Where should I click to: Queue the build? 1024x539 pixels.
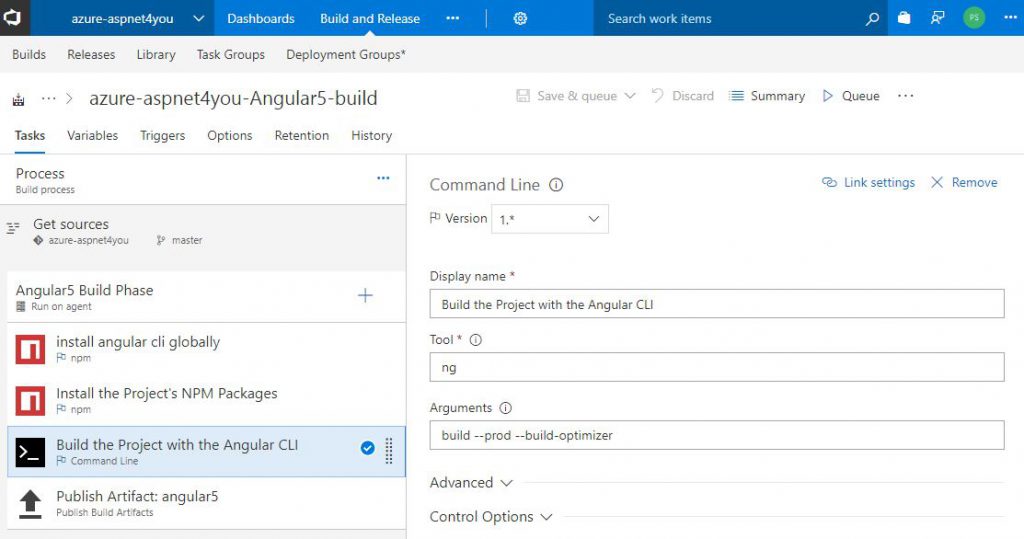(x=851, y=96)
